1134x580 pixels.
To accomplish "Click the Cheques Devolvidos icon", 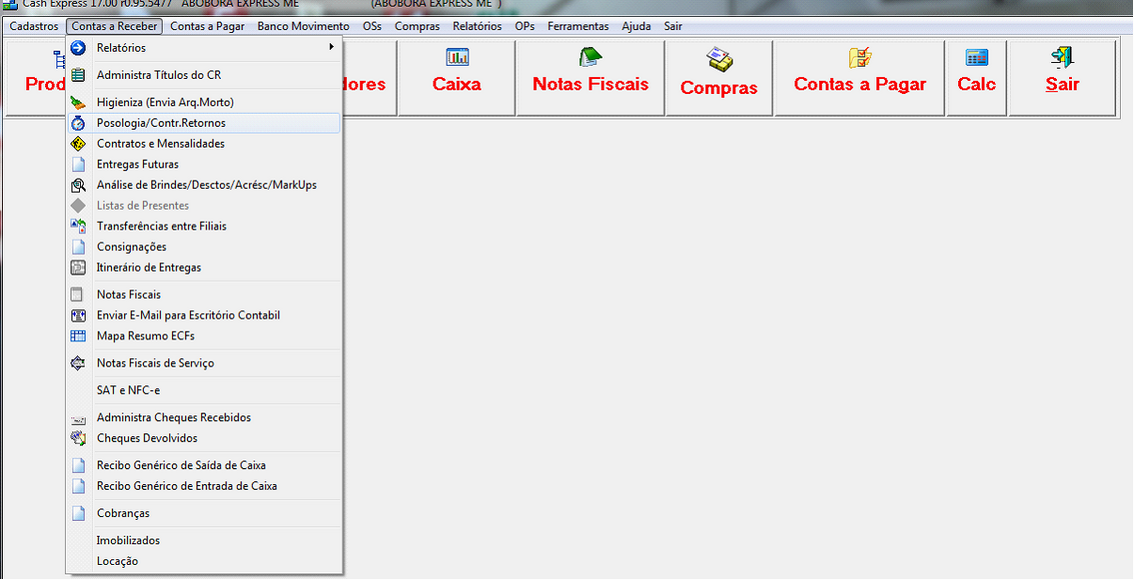I will pyautogui.click(x=78, y=438).
